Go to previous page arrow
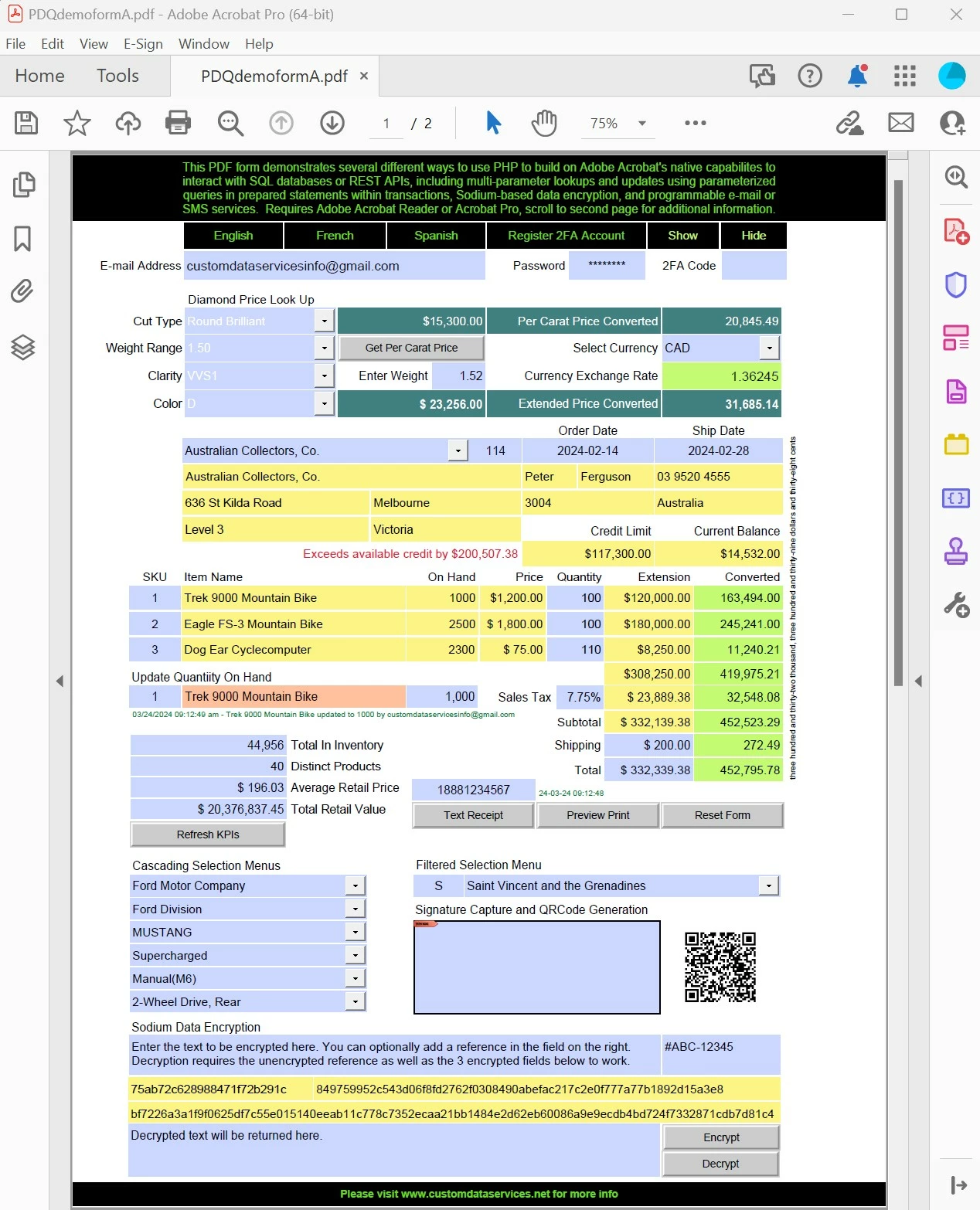The width and height of the screenshot is (980, 1210). coord(281,123)
